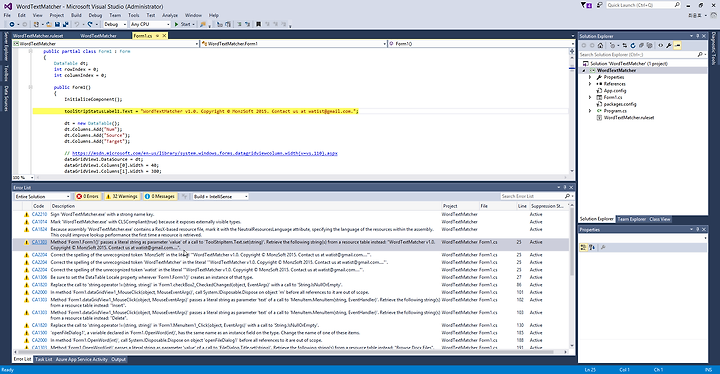Click the Navigate Backward toolbar icon
The image size is (720, 374).
11,24
